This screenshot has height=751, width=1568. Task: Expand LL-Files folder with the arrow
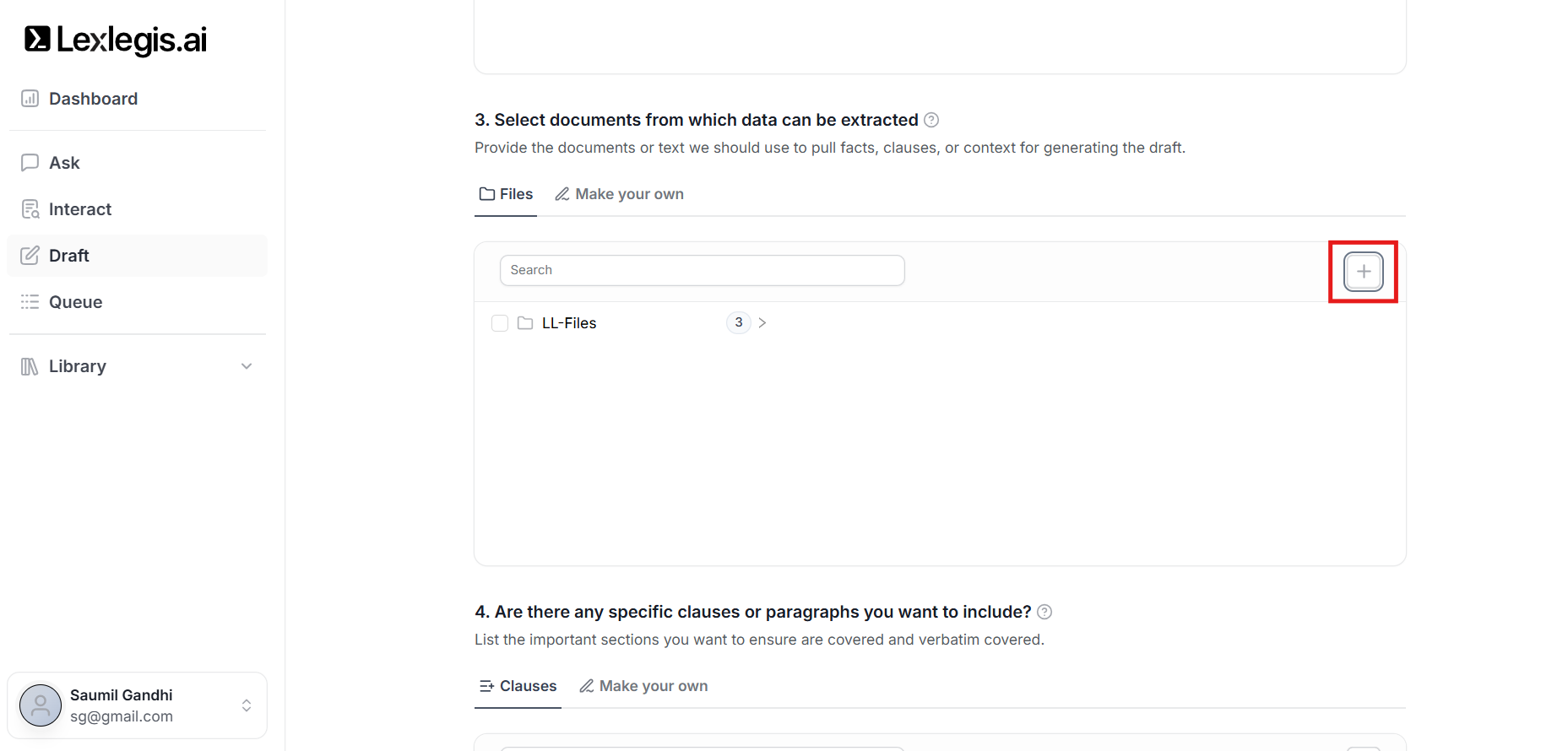(762, 323)
